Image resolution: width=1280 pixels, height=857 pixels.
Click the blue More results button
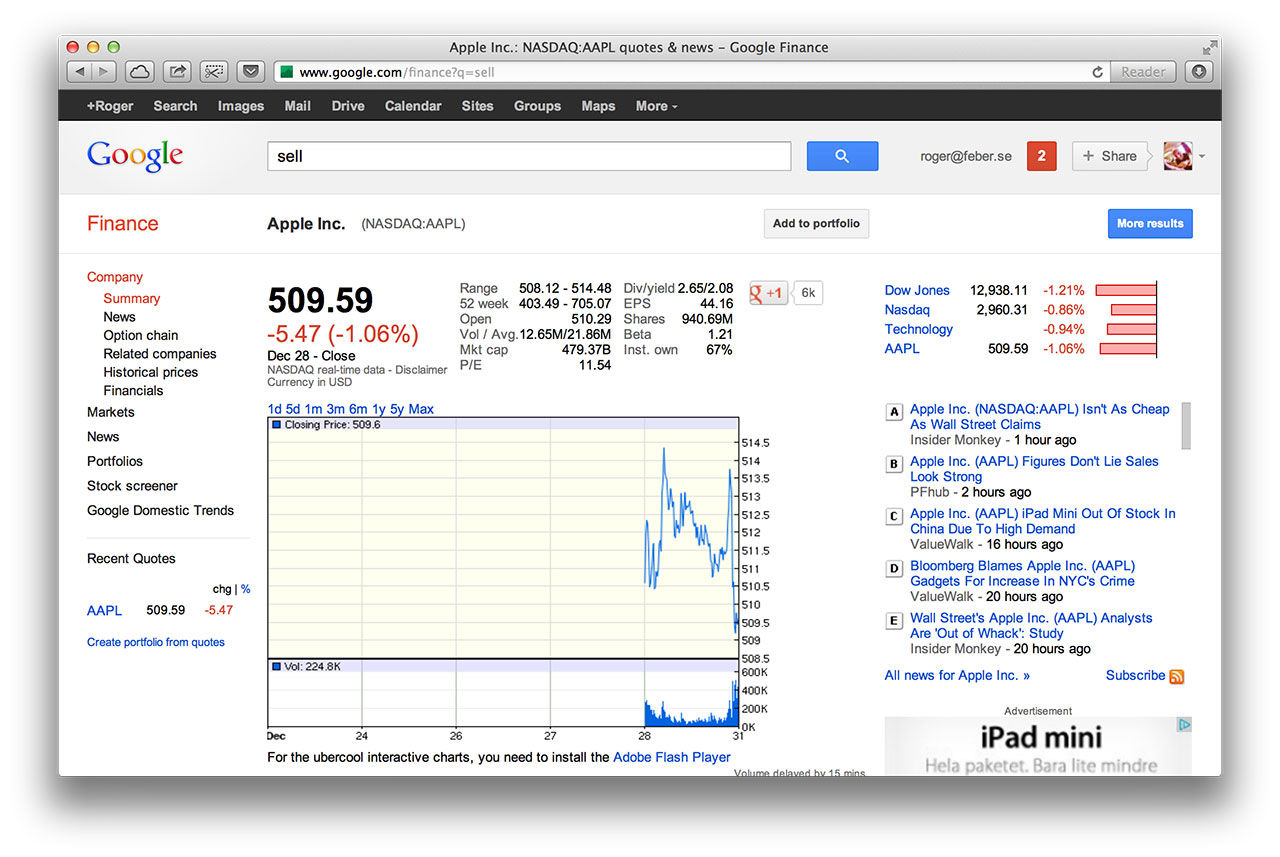1150,224
